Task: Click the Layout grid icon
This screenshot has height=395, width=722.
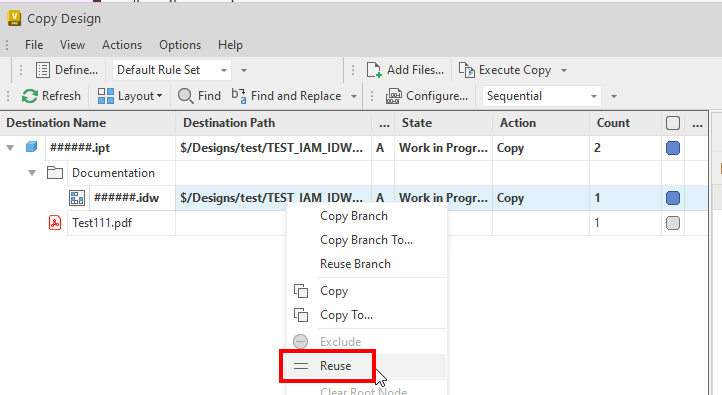Action: pyautogui.click(x=105, y=96)
